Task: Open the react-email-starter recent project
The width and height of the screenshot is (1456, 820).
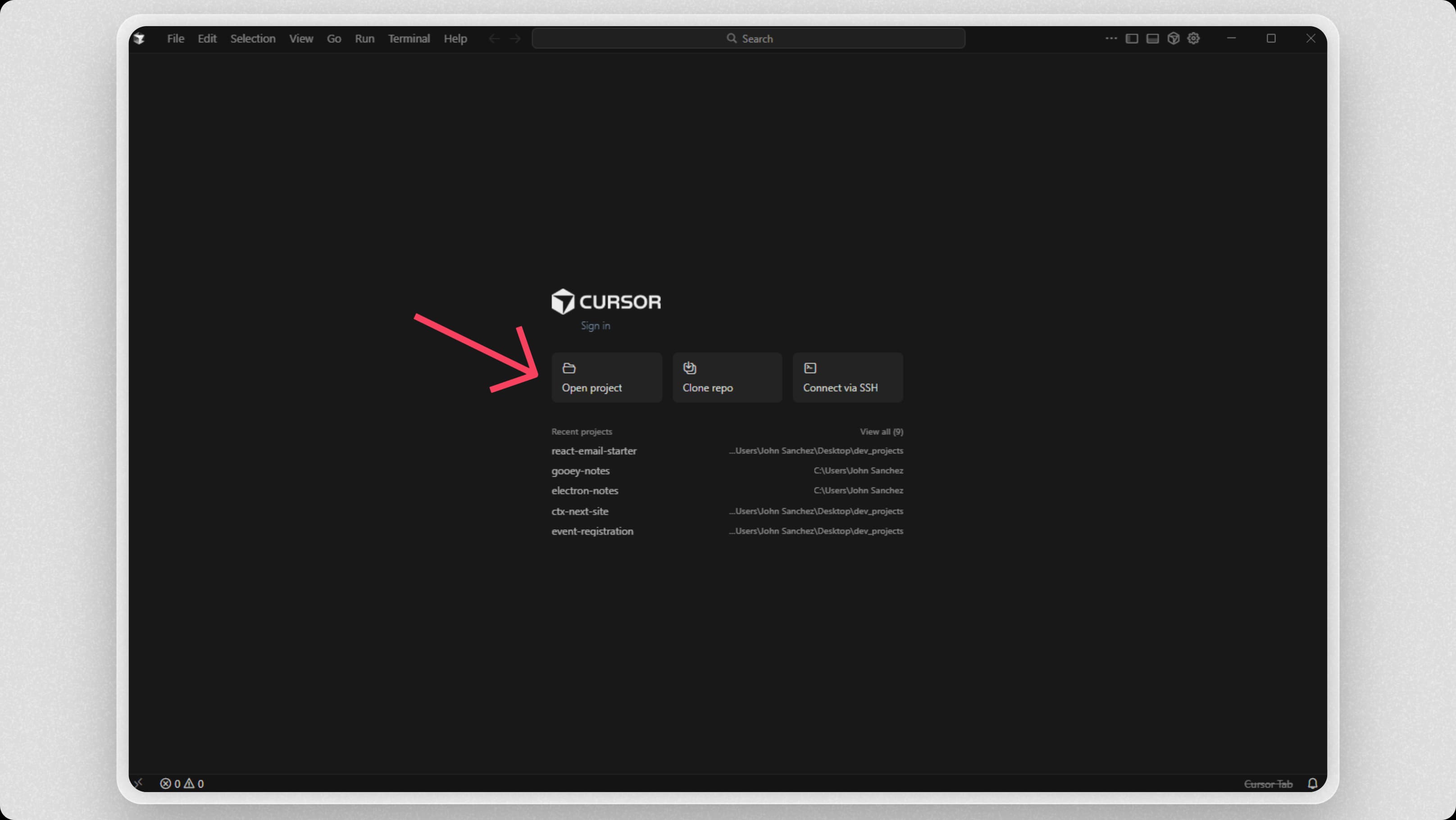Action: 593,451
